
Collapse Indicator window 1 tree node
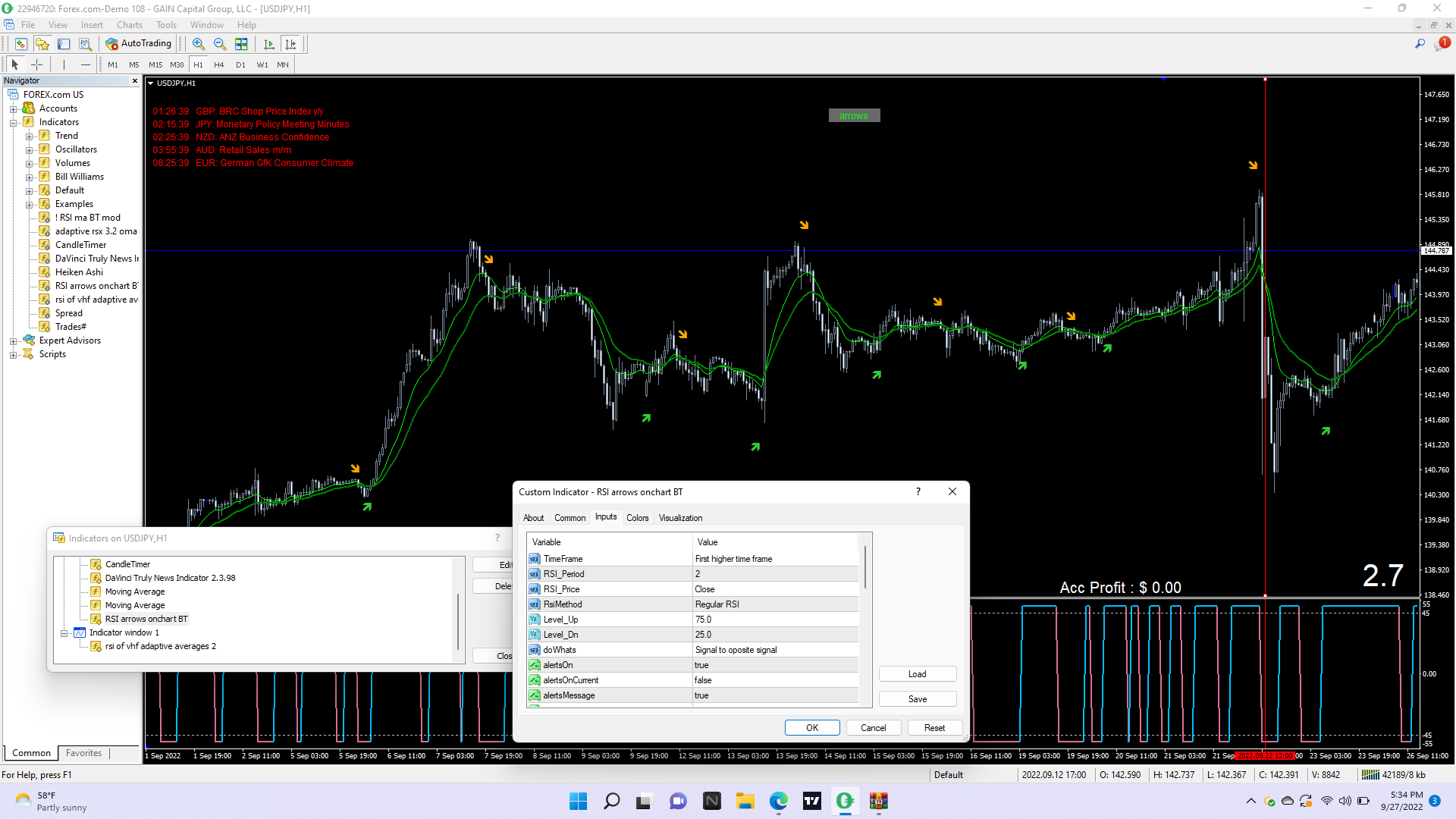64,633
